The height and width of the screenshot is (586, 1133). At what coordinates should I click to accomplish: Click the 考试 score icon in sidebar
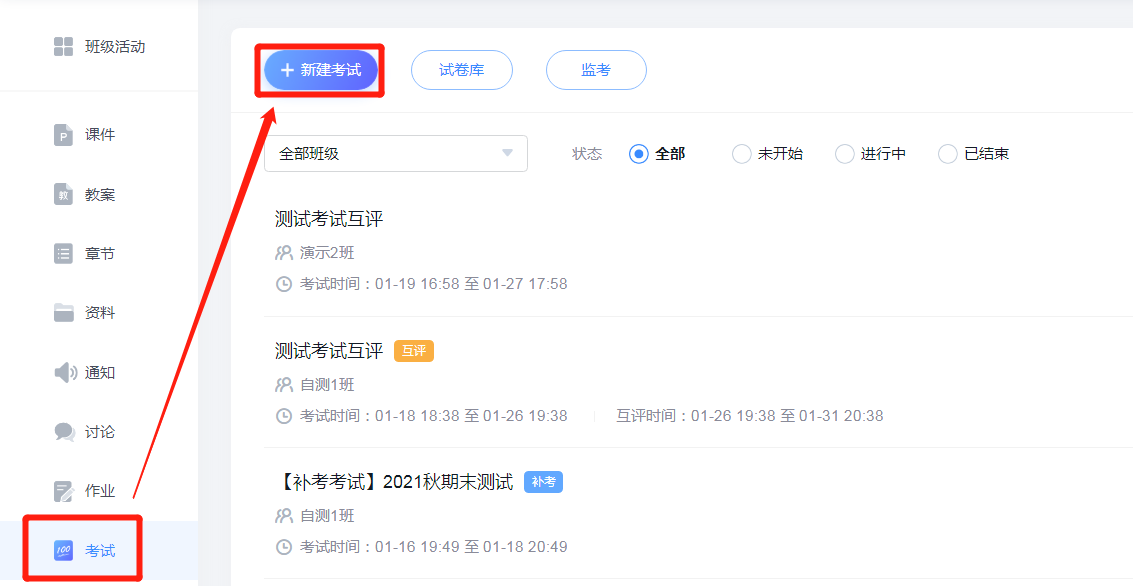click(x=64, y=551)
